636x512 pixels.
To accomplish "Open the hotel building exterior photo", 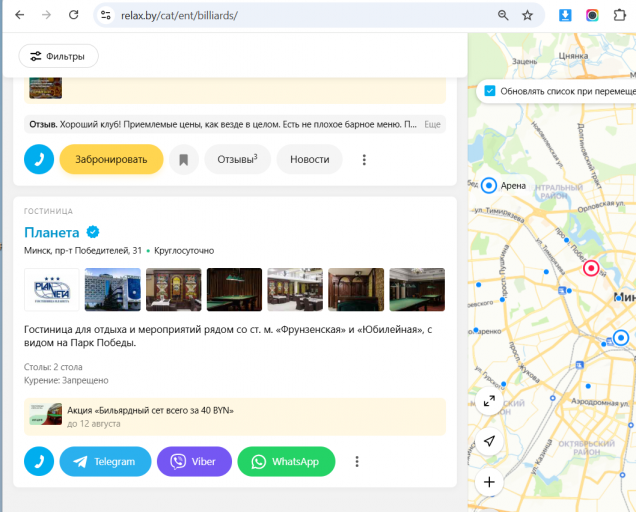I will click(113, 290).
